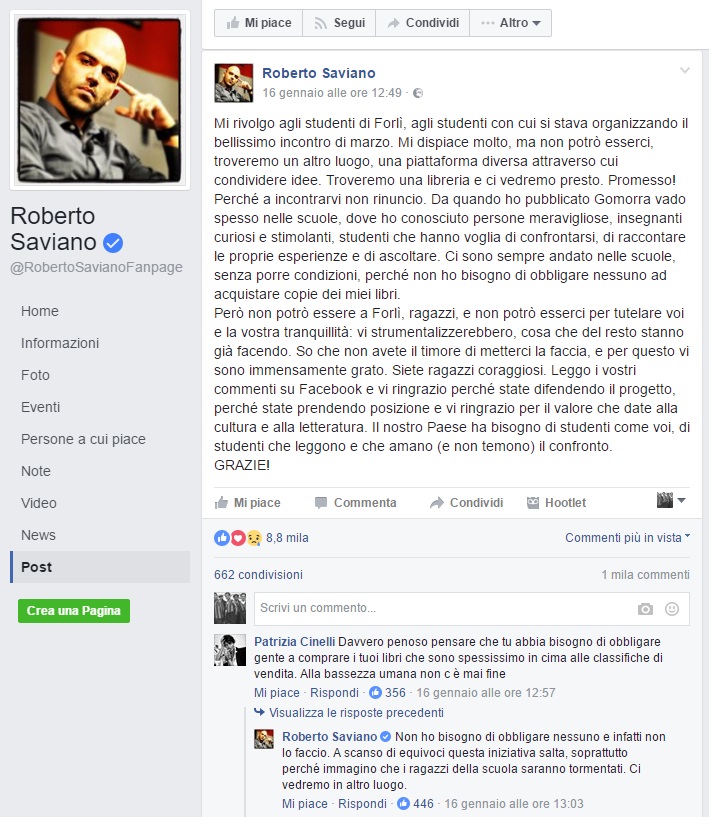Open the post-as identity selector dropdown
The image size is (709, 817).
click(671, 500)
